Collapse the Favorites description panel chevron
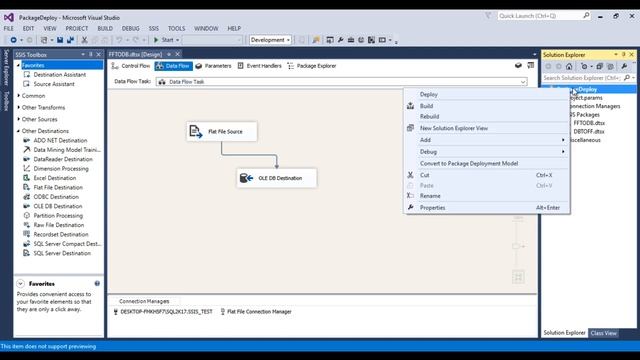Viewport: 640px width, 360px height. [20, 283]
